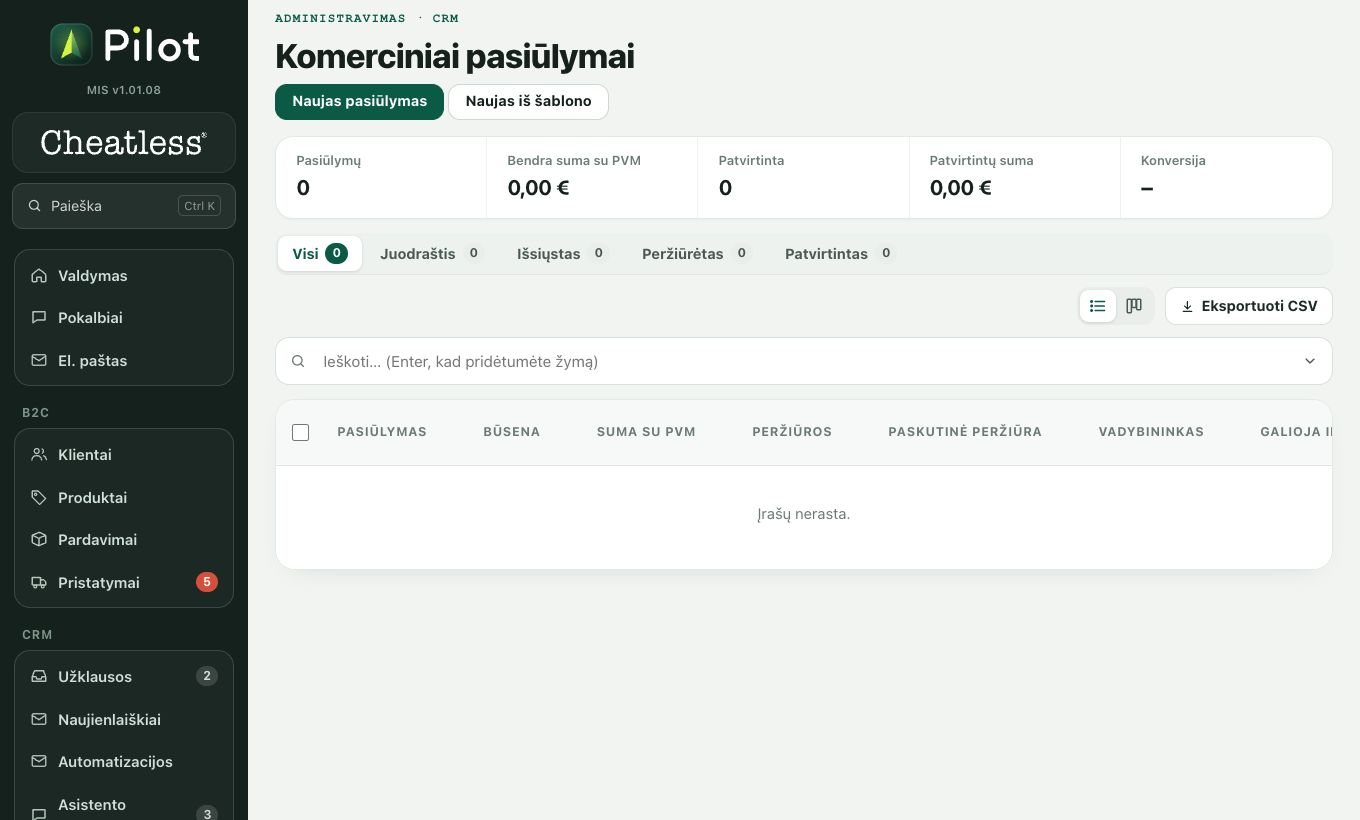Click the Užklausos inbox icon

click(39, 677)
